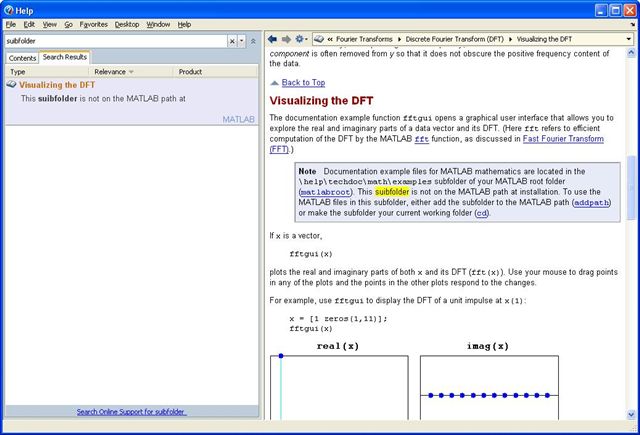Open the Favorites menu

click(93, 23)
